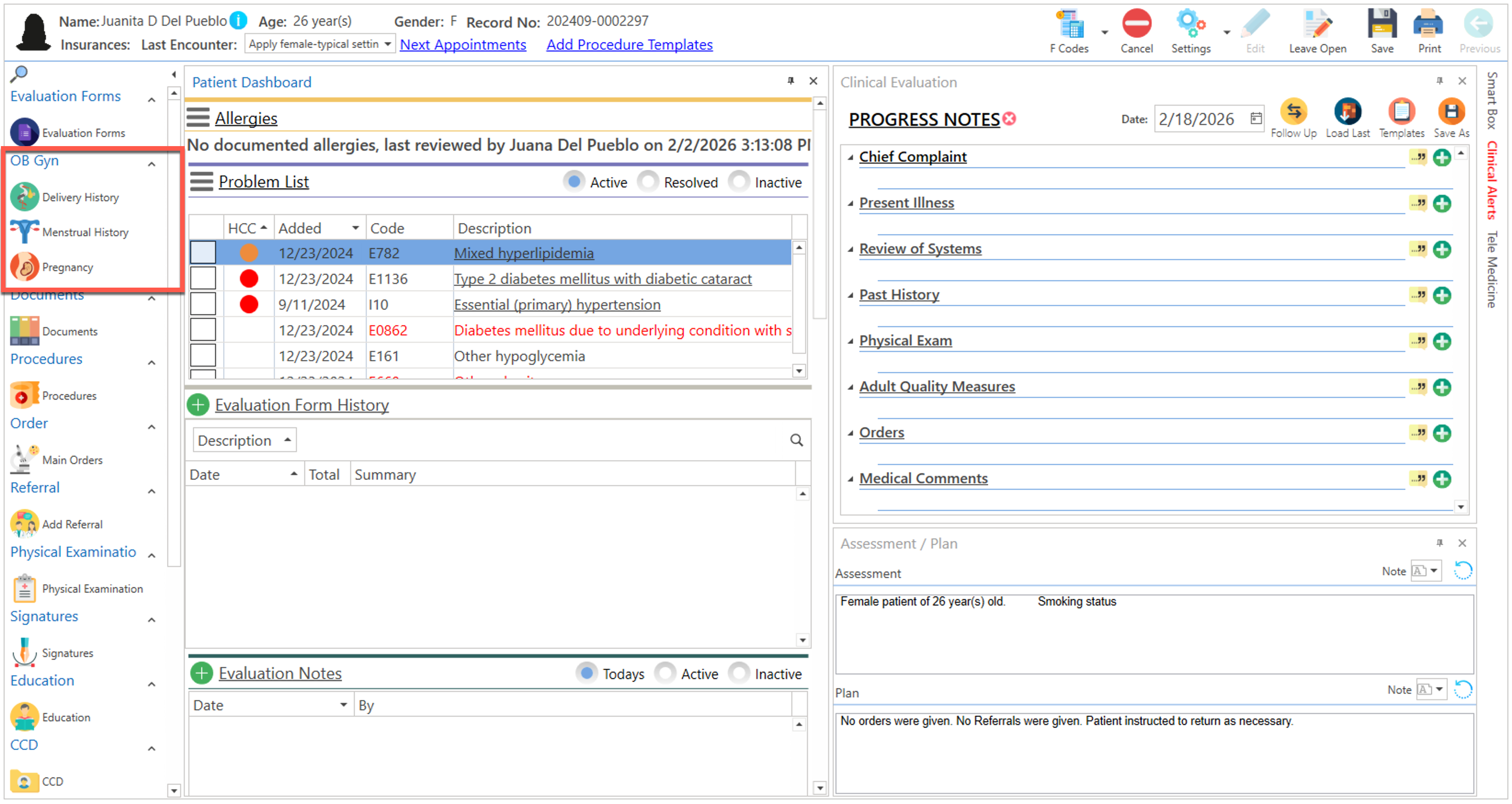The width and height of the screenshot is (1512, 804).
Task: Select Inactive radio in Evaluation Notes
Action: point(739,673)
